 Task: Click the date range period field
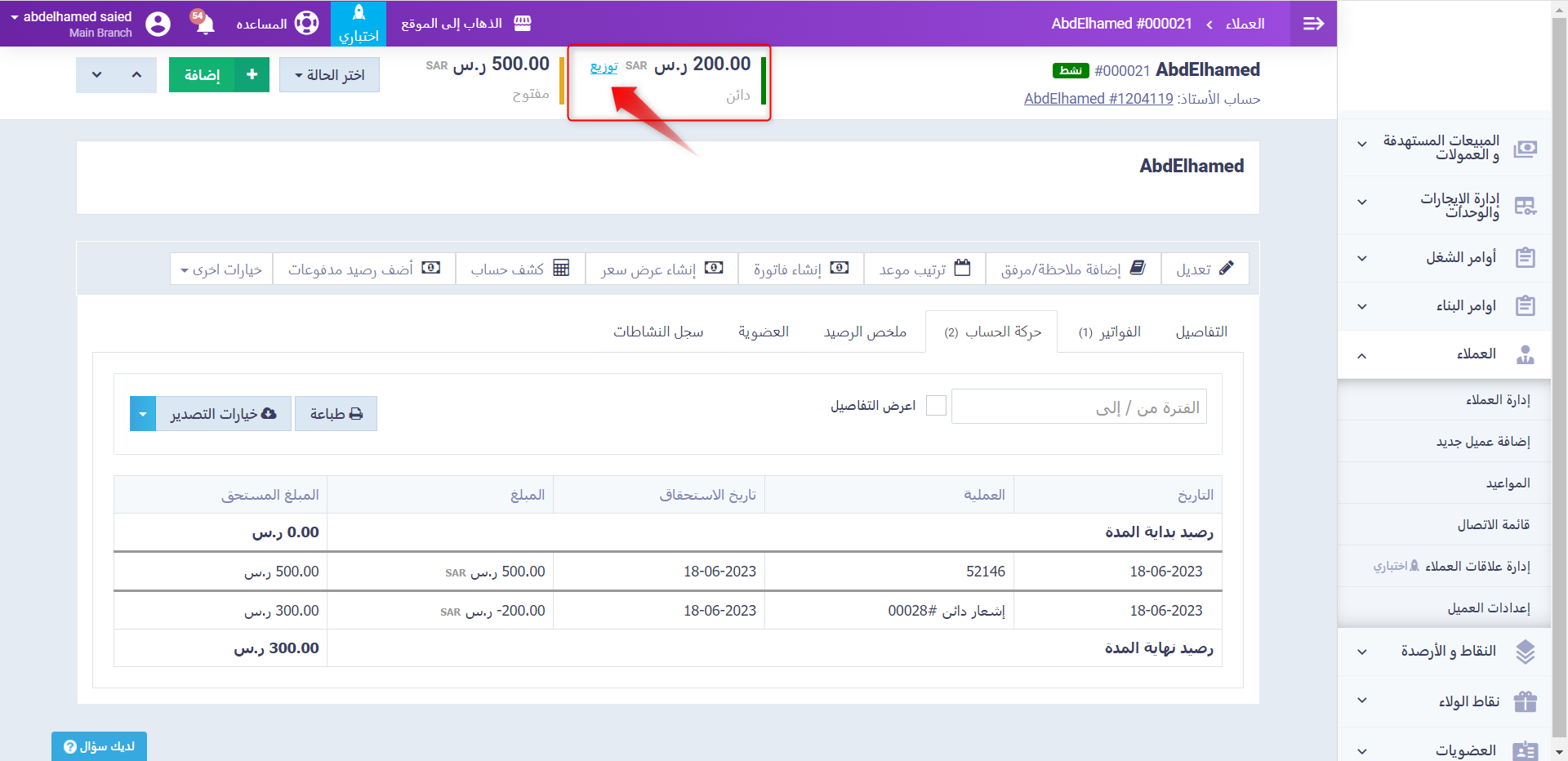click(1078, 407)
